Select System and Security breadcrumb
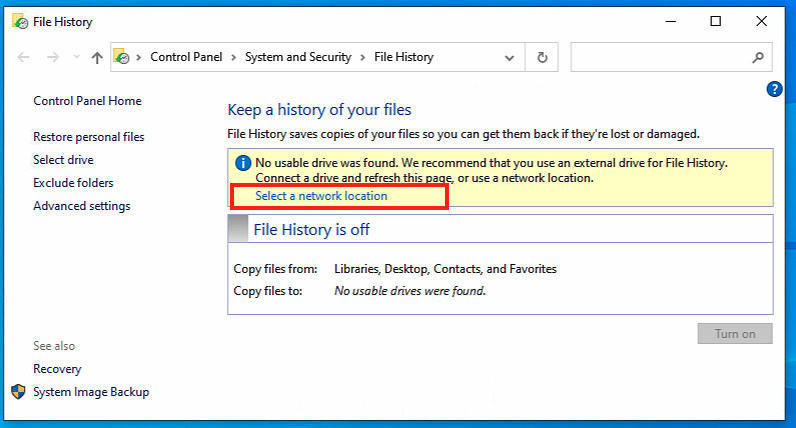796x428 pixels. pos(298,58)
